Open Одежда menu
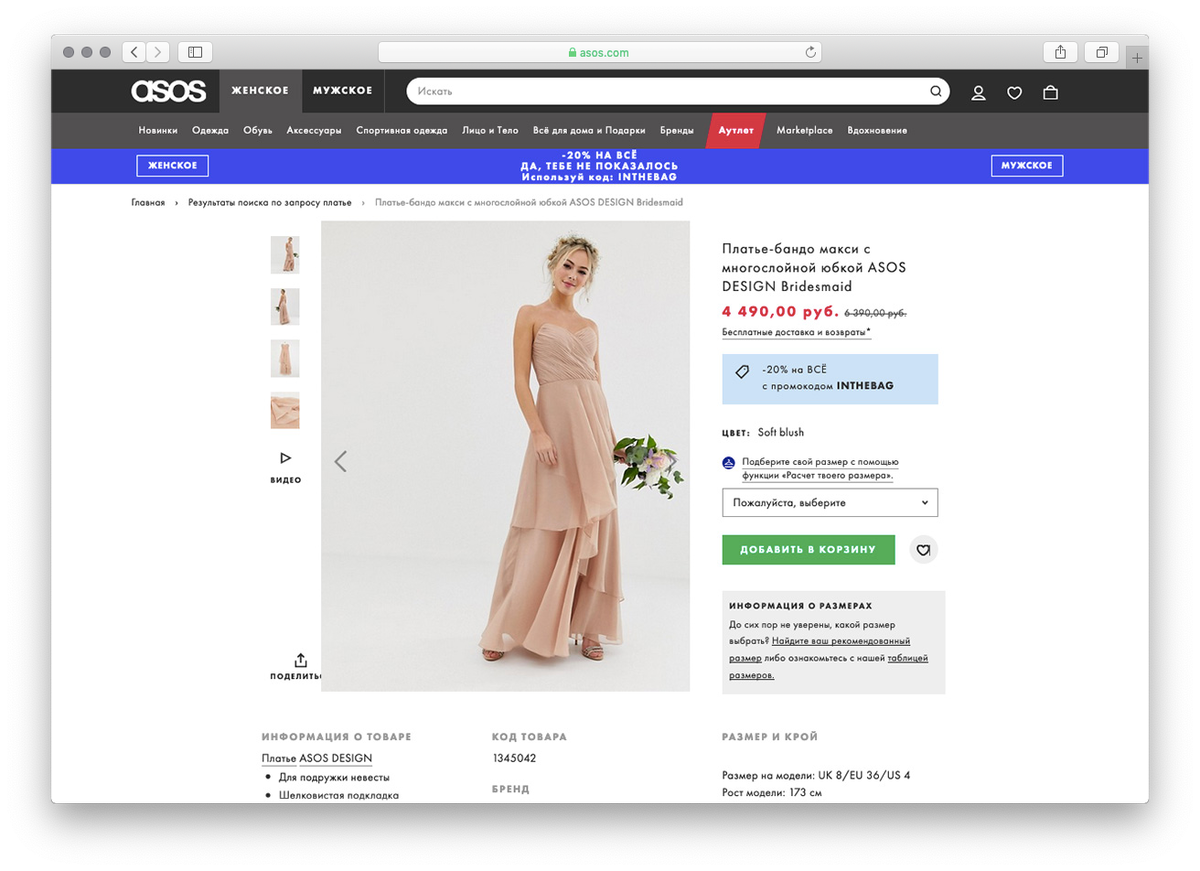Screen dimensions: 1200x871 point(210,131)
